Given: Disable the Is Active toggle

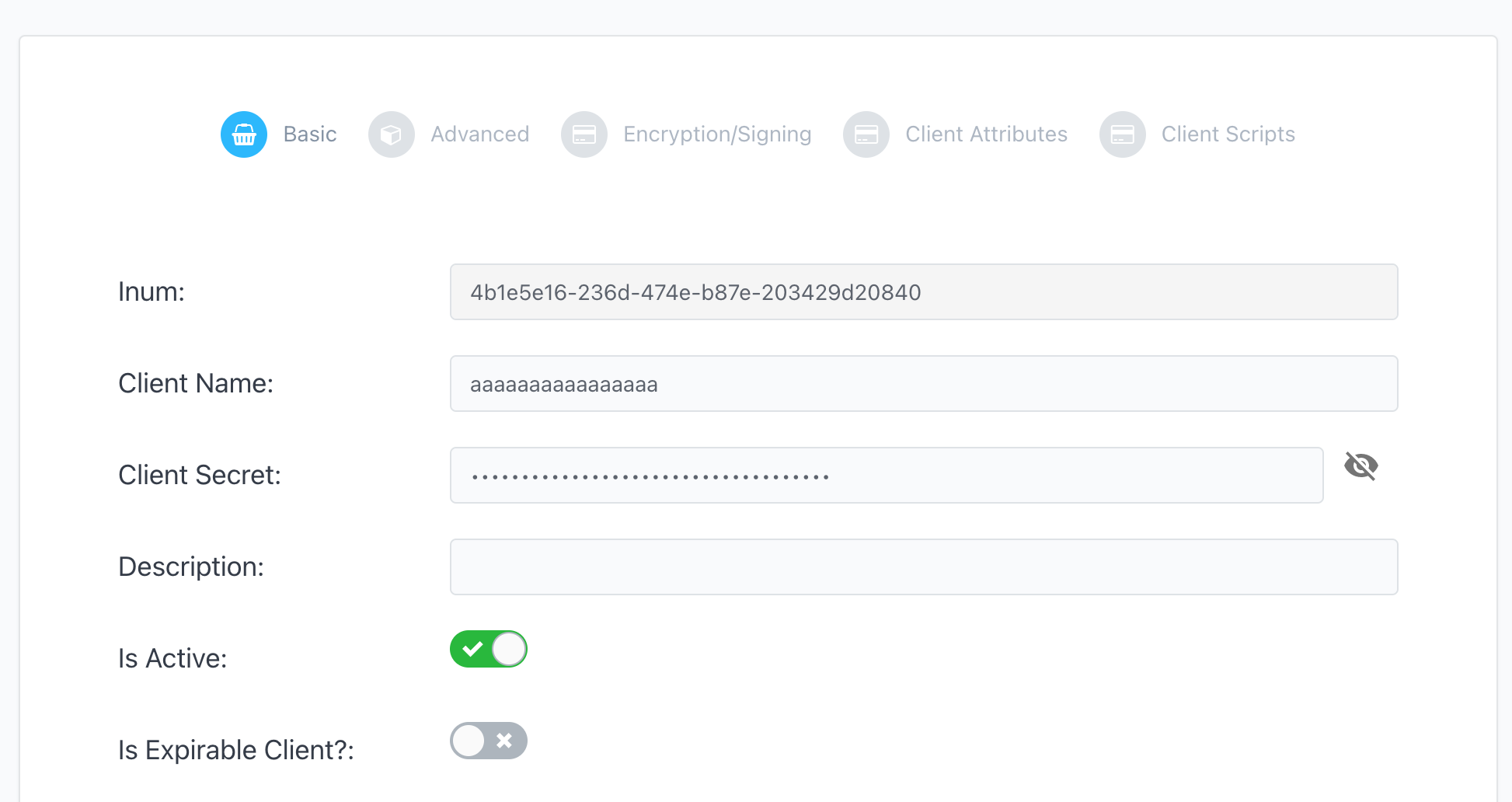Looking at the screenshot, I should [x=488, y=649].
